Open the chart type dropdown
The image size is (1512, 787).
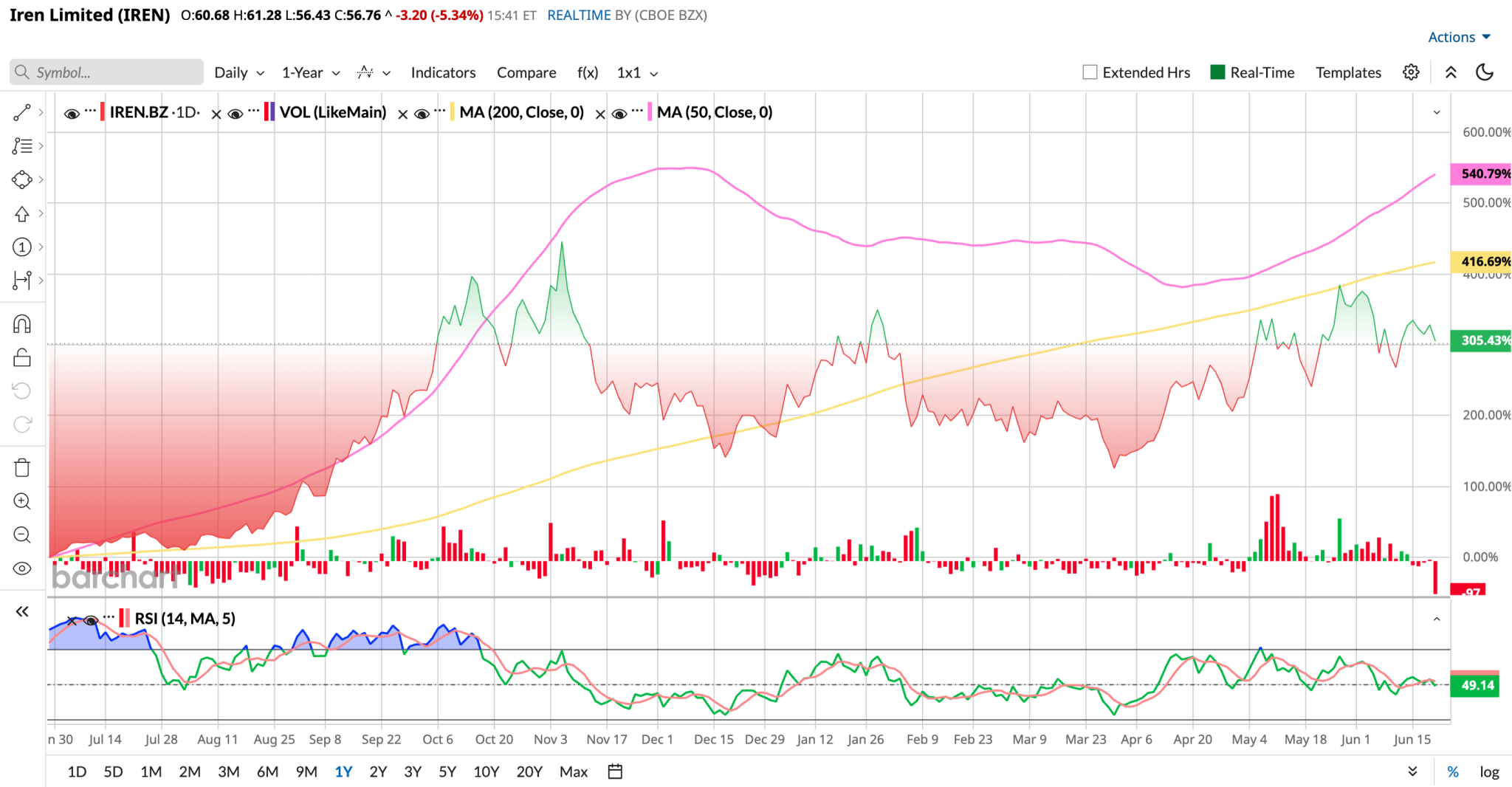(374, 72)
